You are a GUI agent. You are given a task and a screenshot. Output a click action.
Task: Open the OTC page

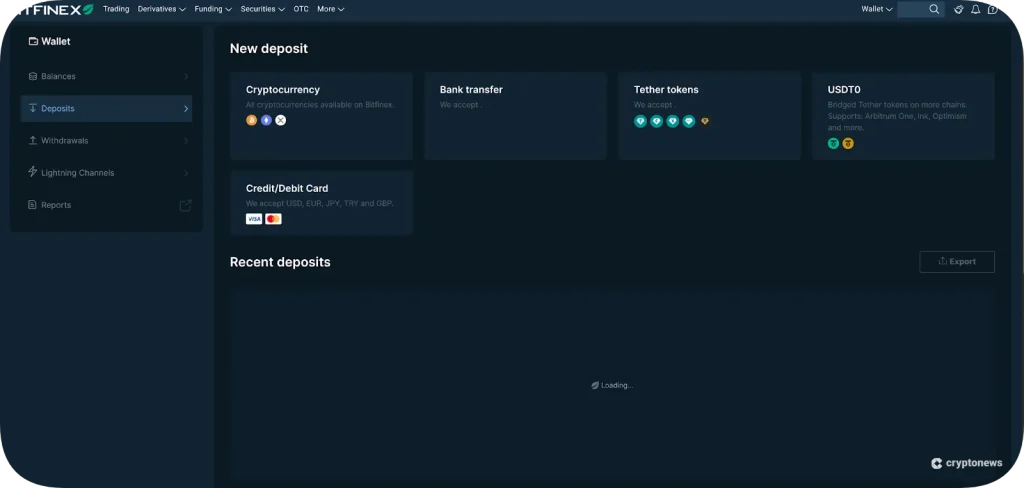tap(301, 9)
